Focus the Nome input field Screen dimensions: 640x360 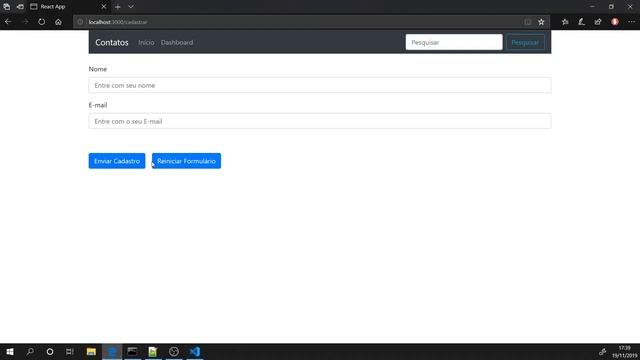320,85
